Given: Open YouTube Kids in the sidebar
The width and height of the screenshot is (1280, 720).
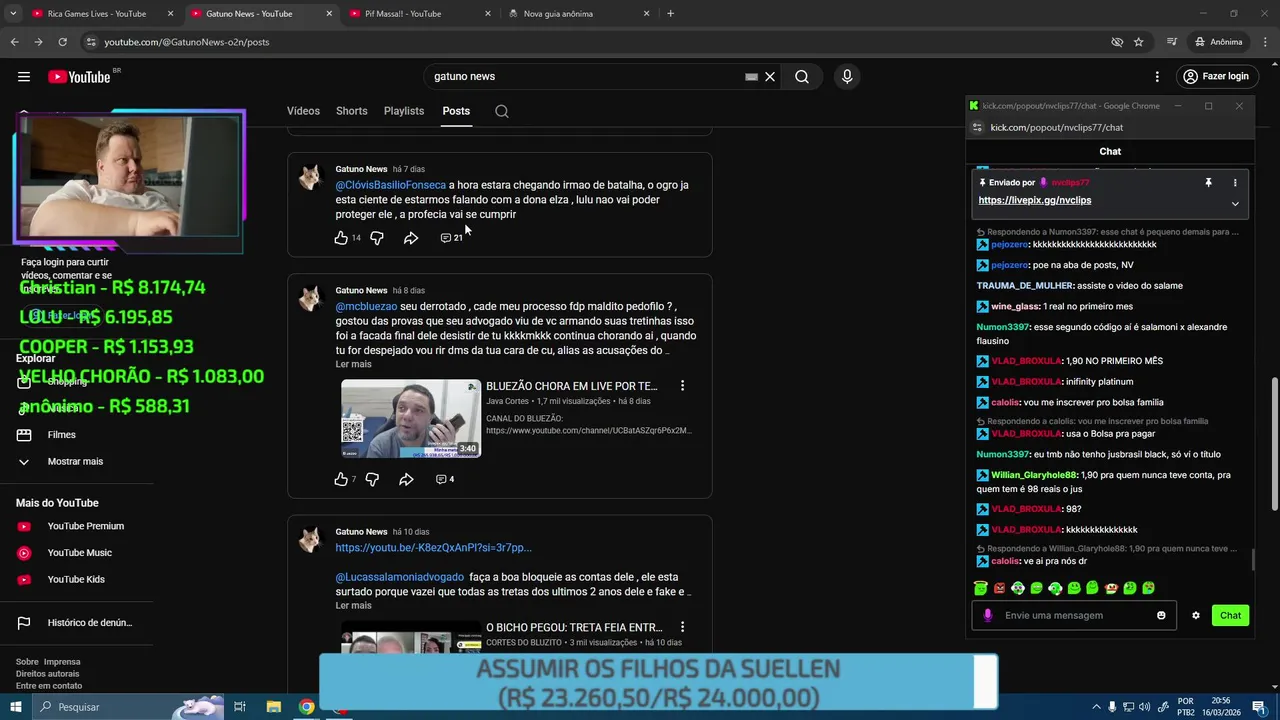Looking at the screenshot, I should coord(75,580).
